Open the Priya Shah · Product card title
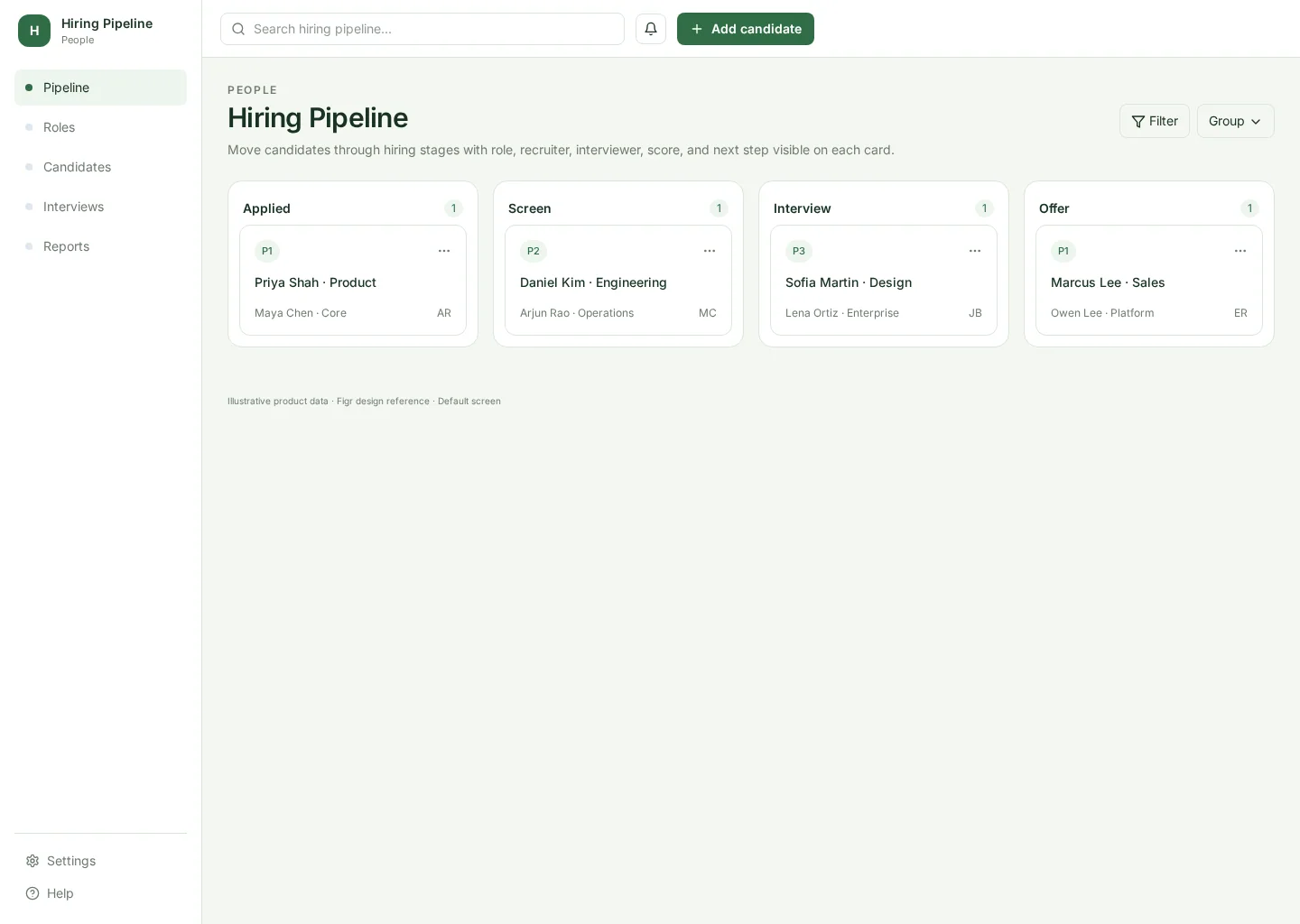Image resolution: width=1300 pixels, height=924 pixels. pyautogui.click(x=315, y=282)
